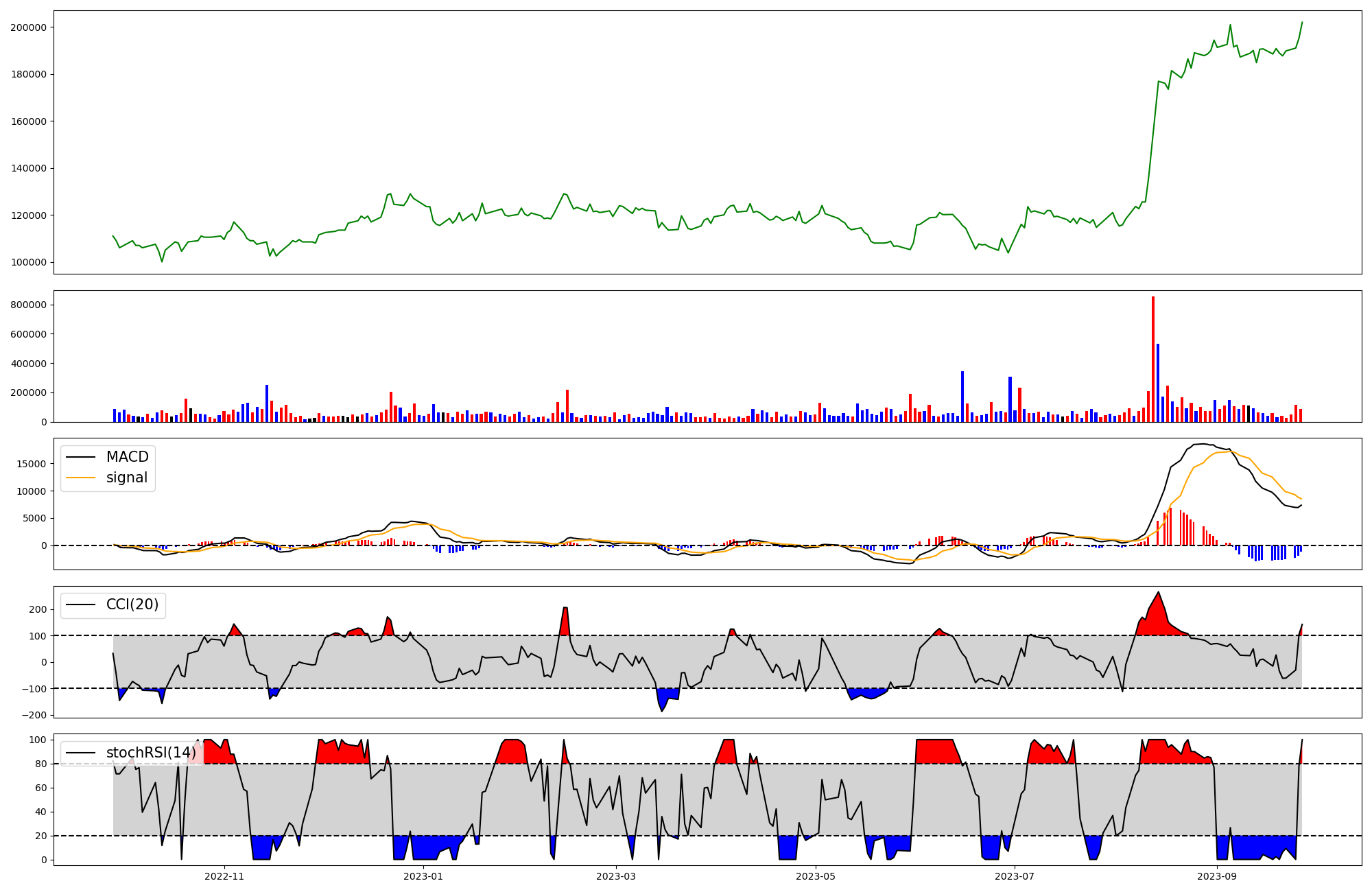Click the 2022-11 date tick label
This screenshot has width=1372, height=892.
(224, 876)
